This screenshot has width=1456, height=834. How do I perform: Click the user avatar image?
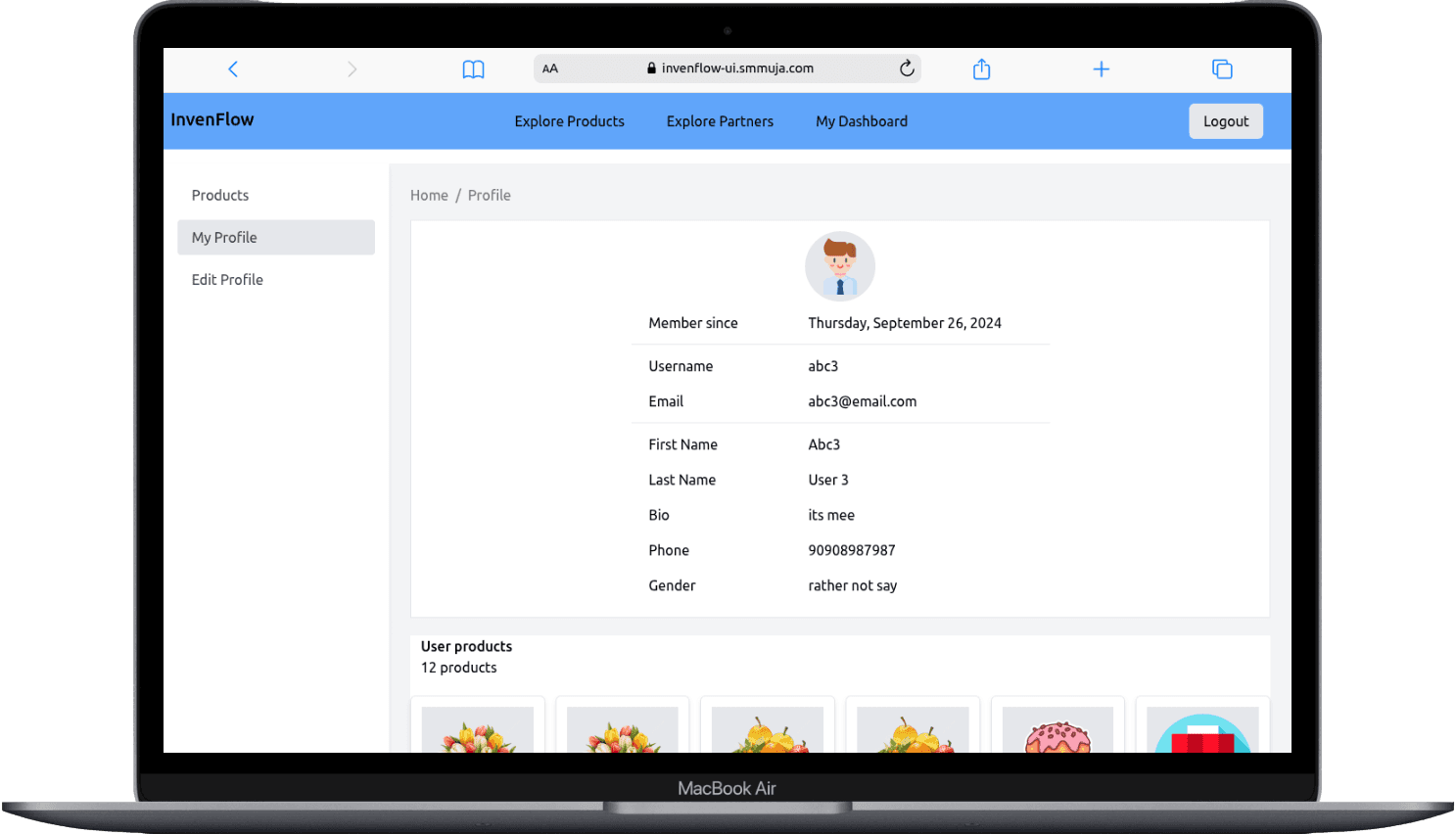click(839, 265)
